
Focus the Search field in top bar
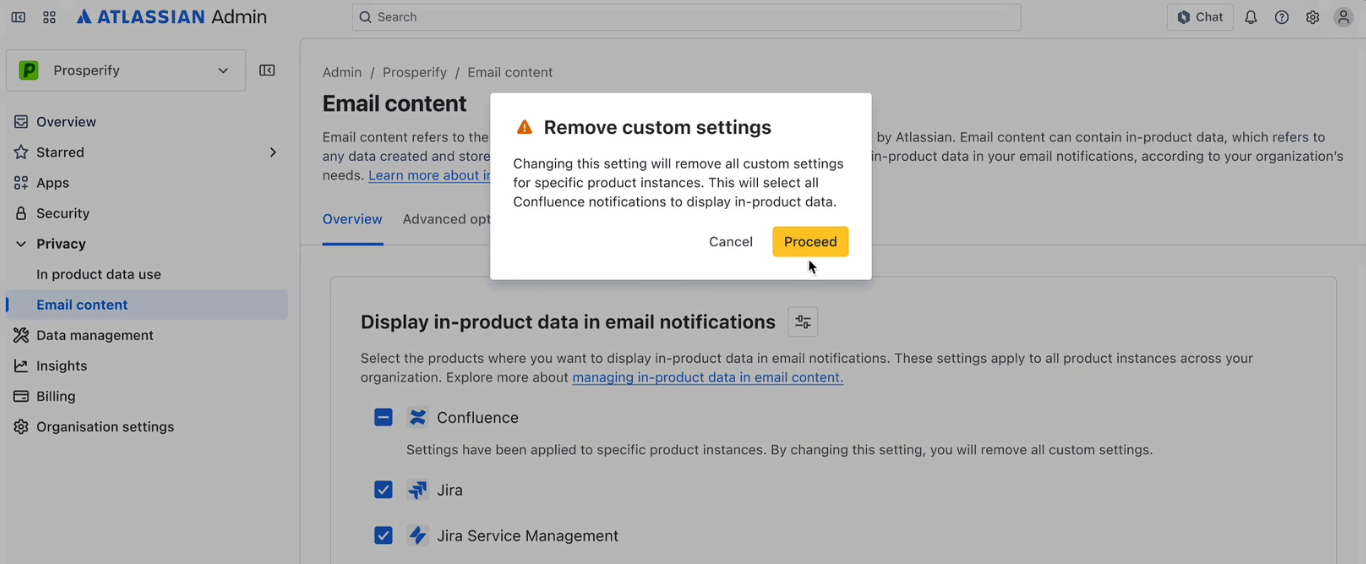(686, 17)
